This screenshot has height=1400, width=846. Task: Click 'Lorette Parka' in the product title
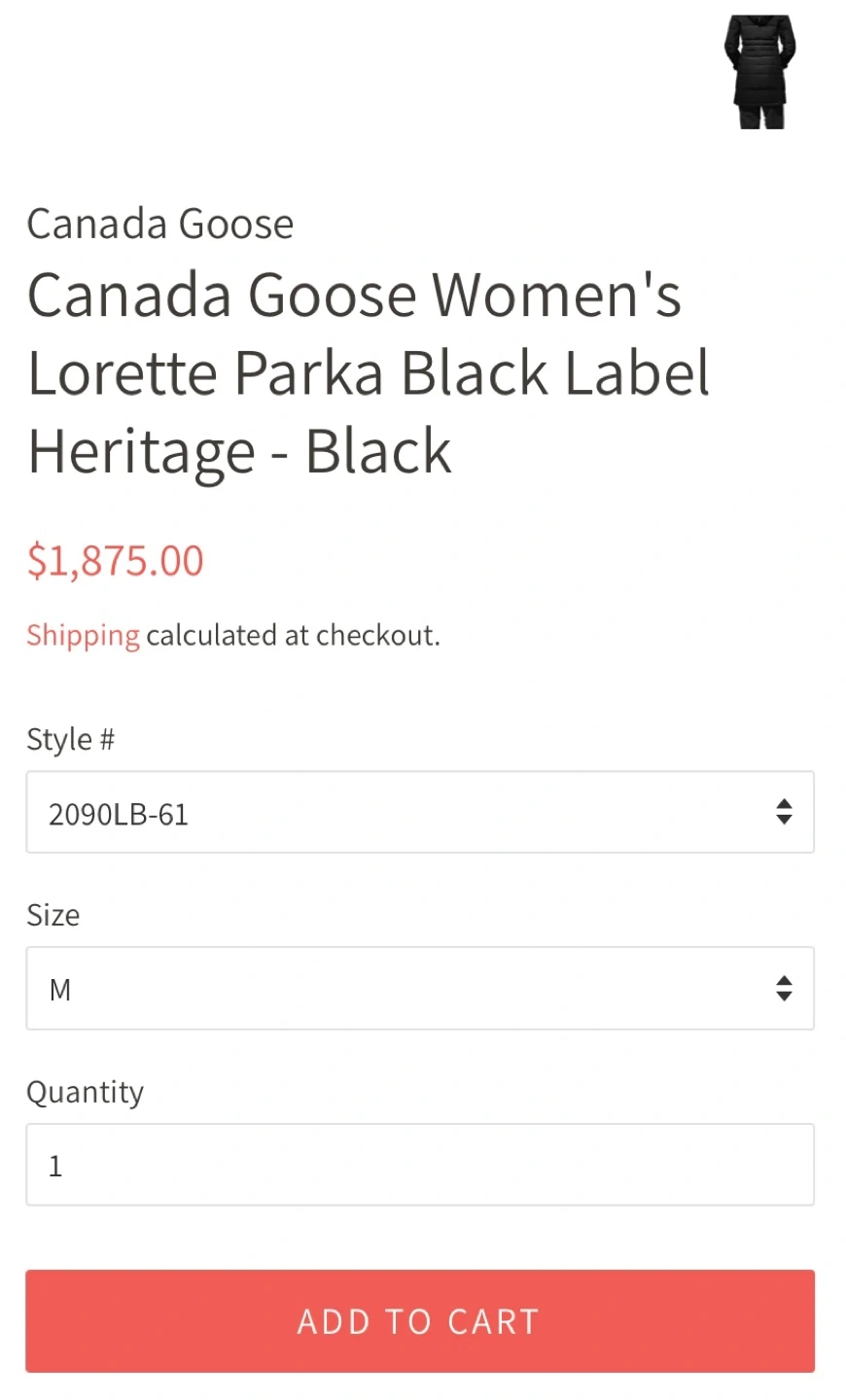click(x=206, y=374)
